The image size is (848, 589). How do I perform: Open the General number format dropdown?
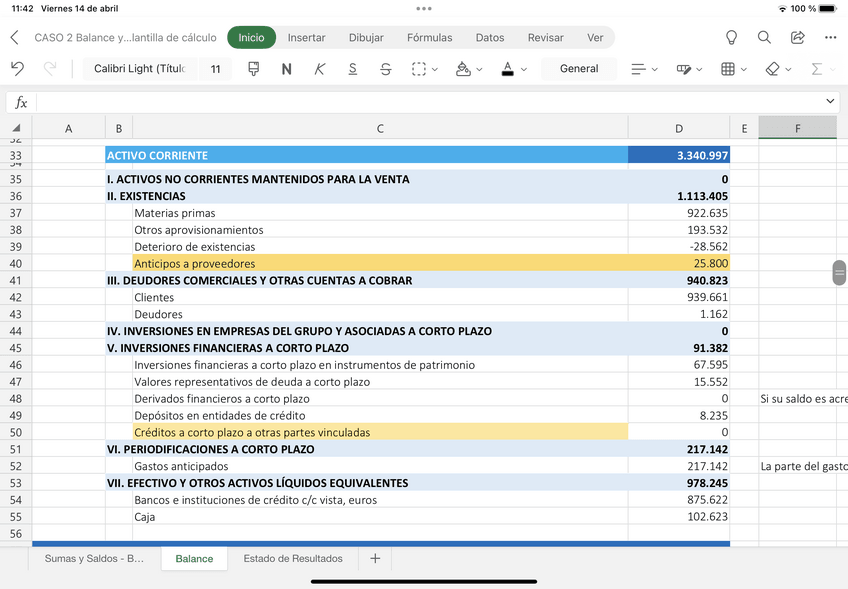click(579, 69)
